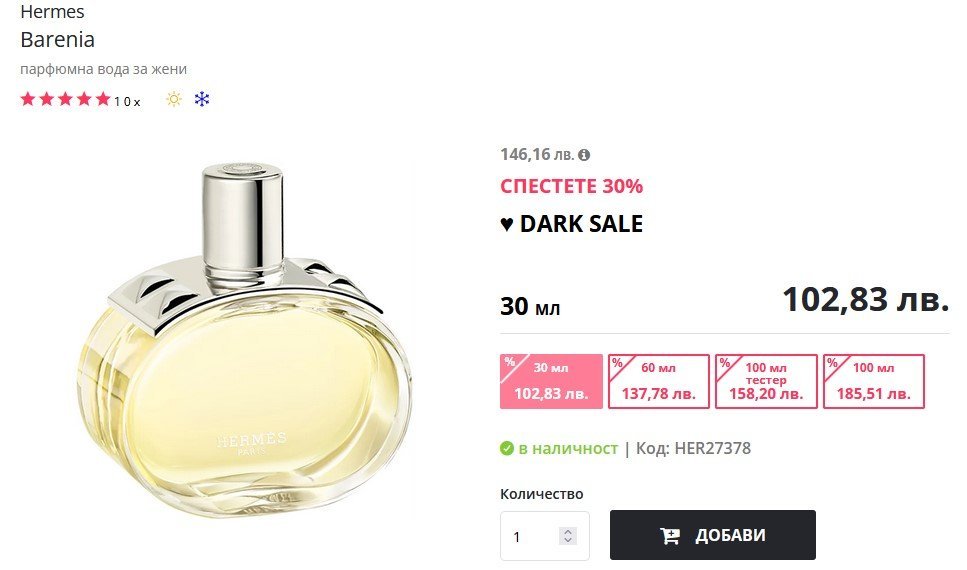
Task: Click the green in-stock checkmark icon
Action: pyautogui.click(x=507, y=448)
